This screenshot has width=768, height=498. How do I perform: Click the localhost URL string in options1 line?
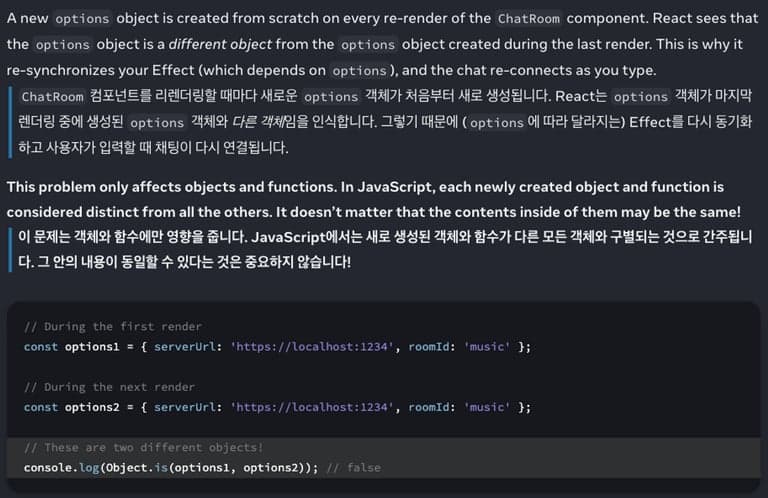[313, 346]
